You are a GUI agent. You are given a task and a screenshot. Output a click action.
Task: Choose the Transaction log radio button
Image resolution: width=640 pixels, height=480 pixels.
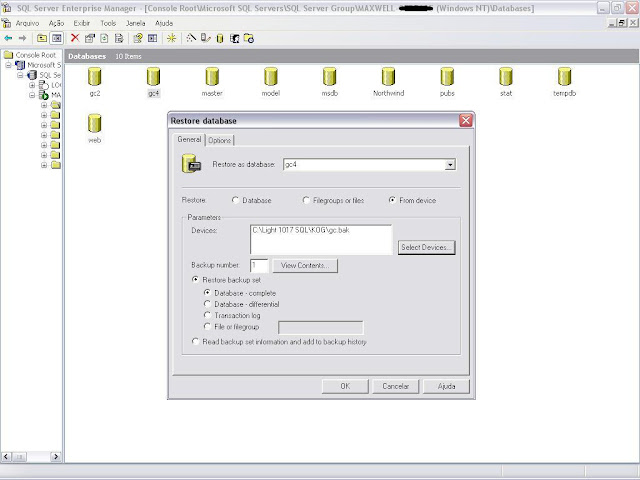point(207,315)
